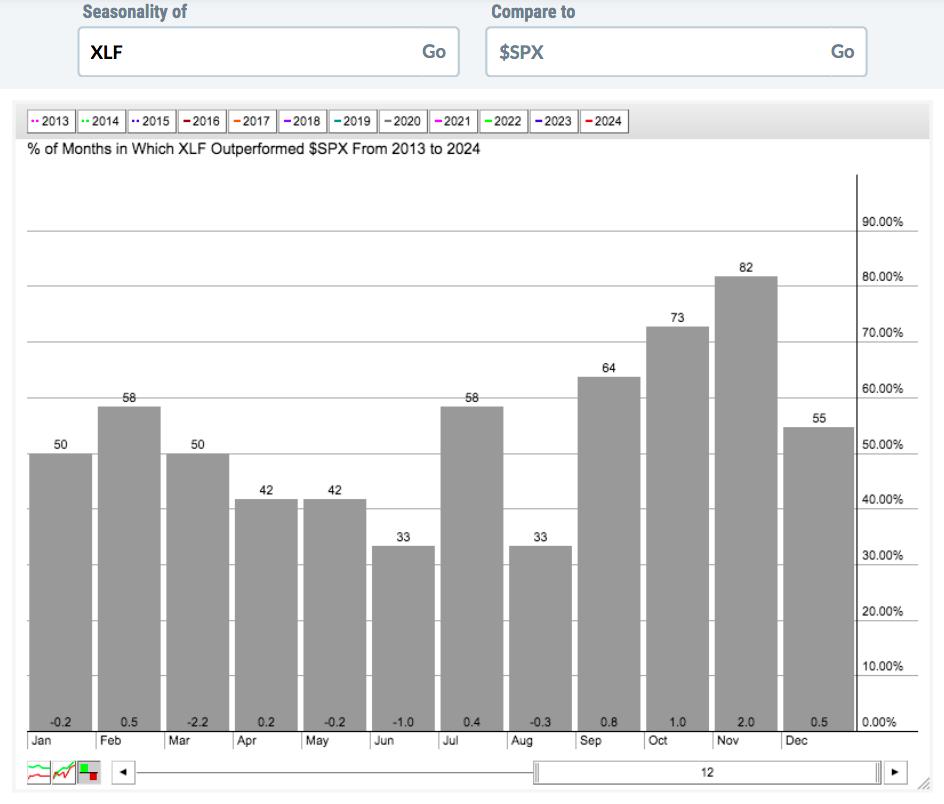
Task: Click Go next to $SPX symbol
Action: pyautogui.click(x=842, y=52)
